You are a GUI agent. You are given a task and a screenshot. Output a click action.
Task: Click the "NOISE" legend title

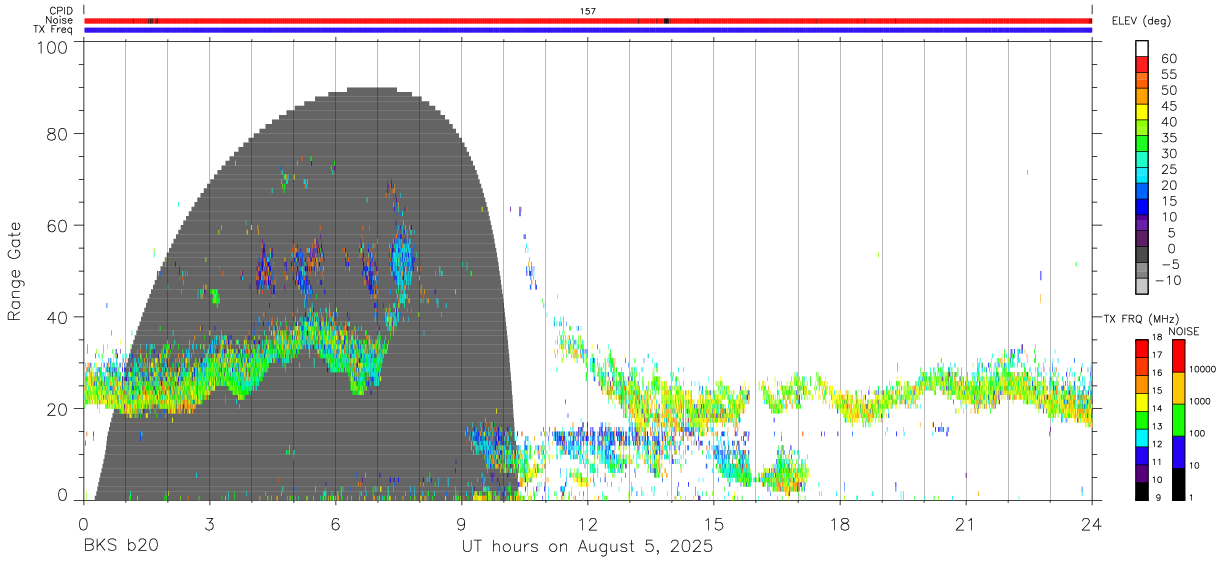pyautogui.click(x=1183, y=331)
